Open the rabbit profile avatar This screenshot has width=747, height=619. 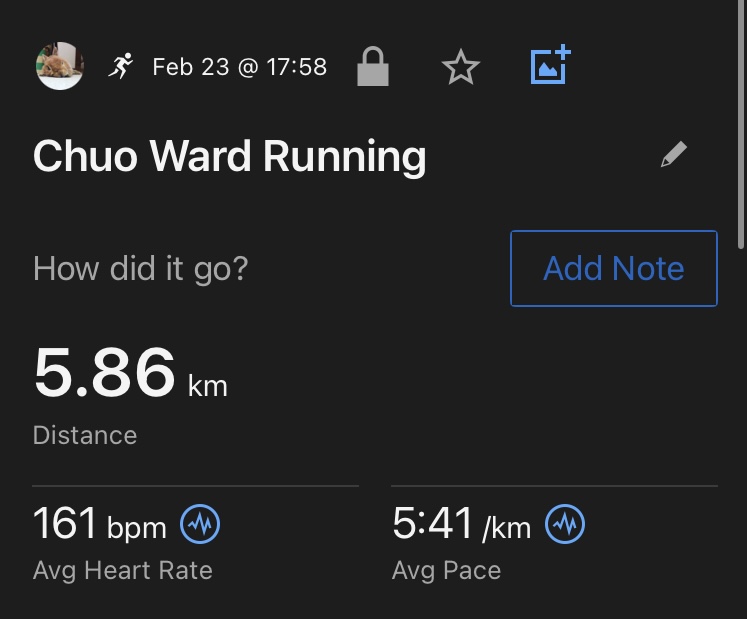[x=60, y=66]
